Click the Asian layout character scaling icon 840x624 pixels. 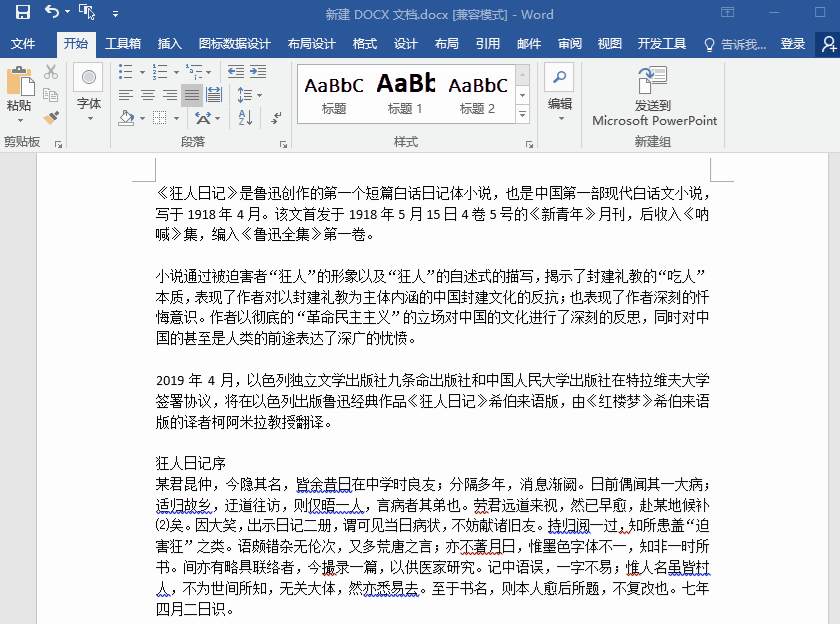[x=203, y=117]
